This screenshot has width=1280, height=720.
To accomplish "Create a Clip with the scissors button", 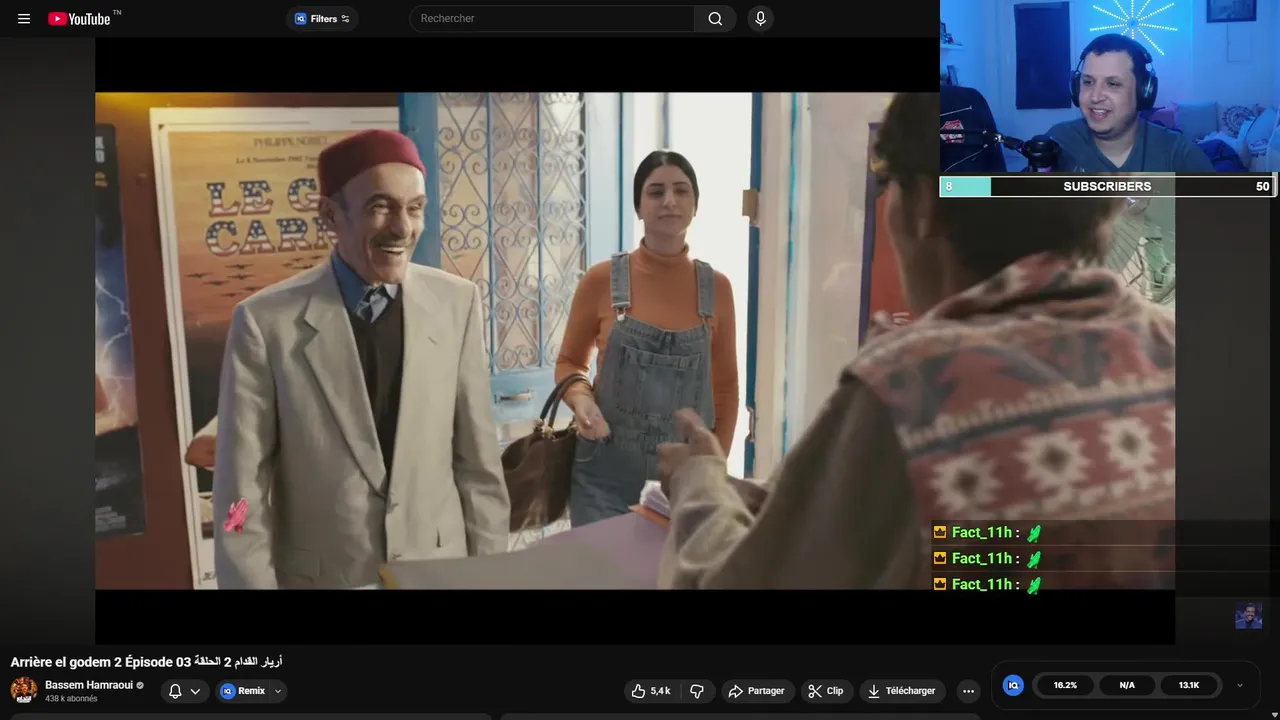I will 826,691.
